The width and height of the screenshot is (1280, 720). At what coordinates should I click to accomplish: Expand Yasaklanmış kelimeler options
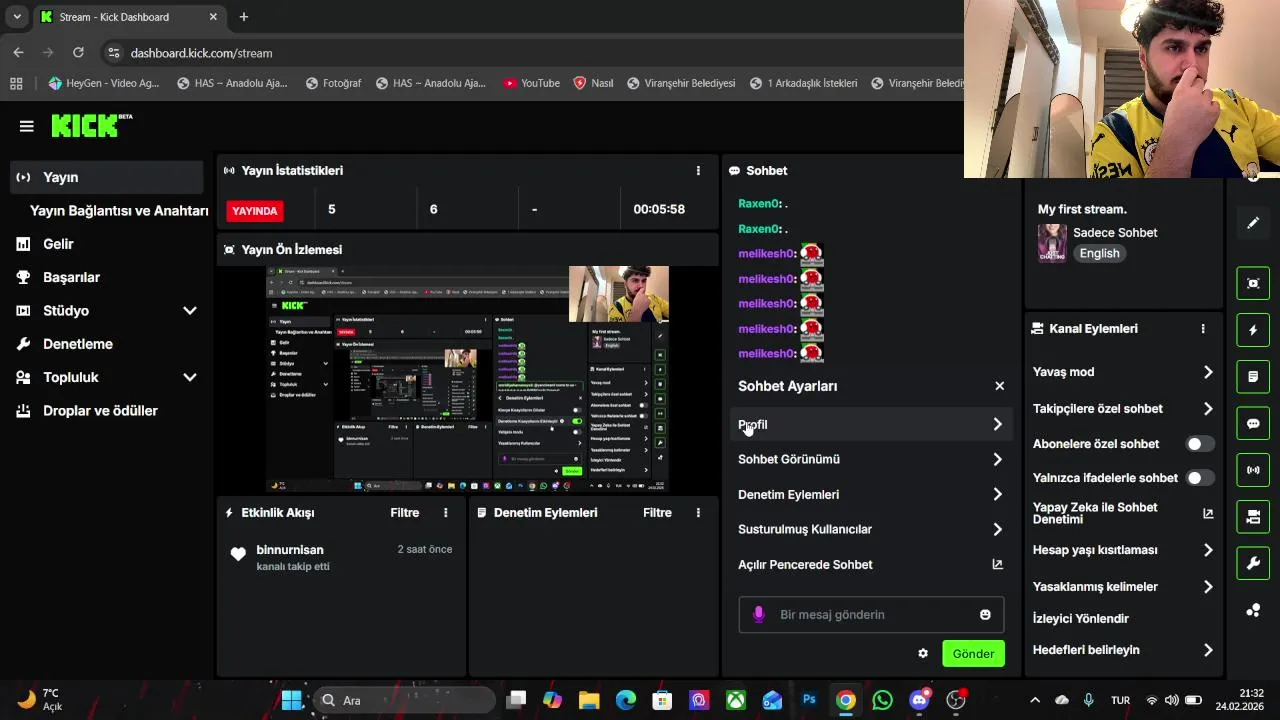[x=1208, y=587]
